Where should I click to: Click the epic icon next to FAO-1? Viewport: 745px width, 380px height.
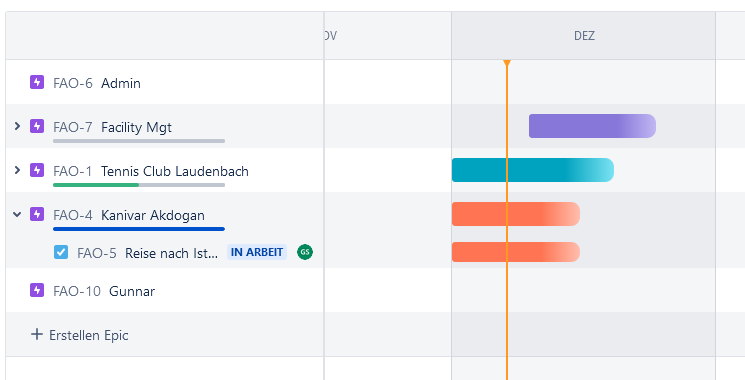coord(37,170)
